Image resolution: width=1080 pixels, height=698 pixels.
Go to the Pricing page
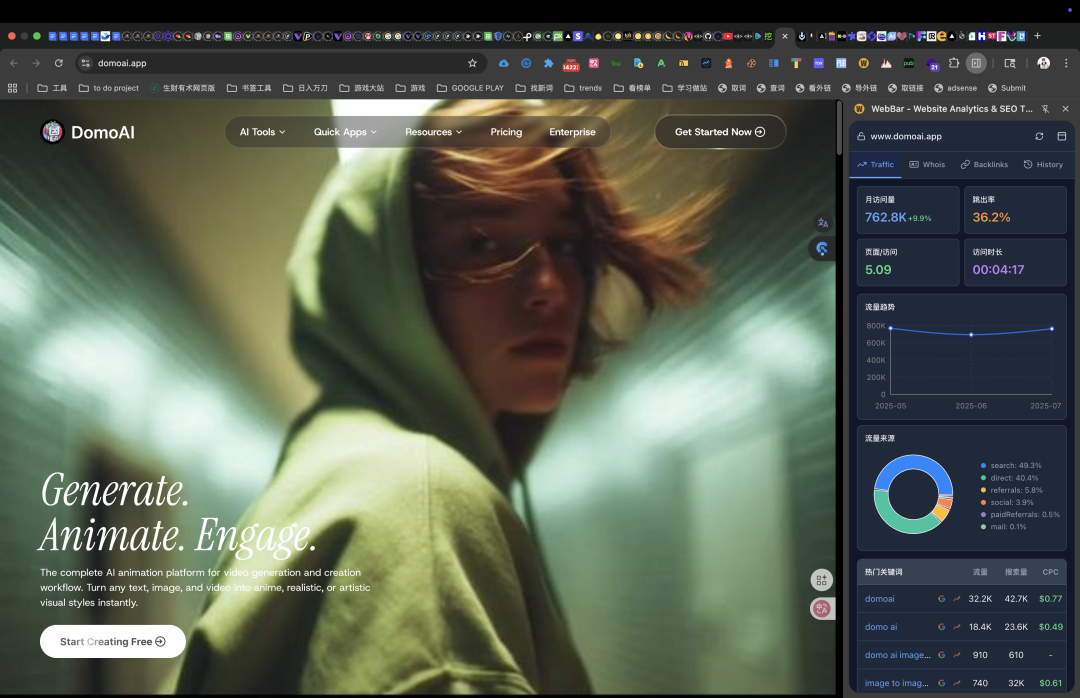tap(506, 132)
